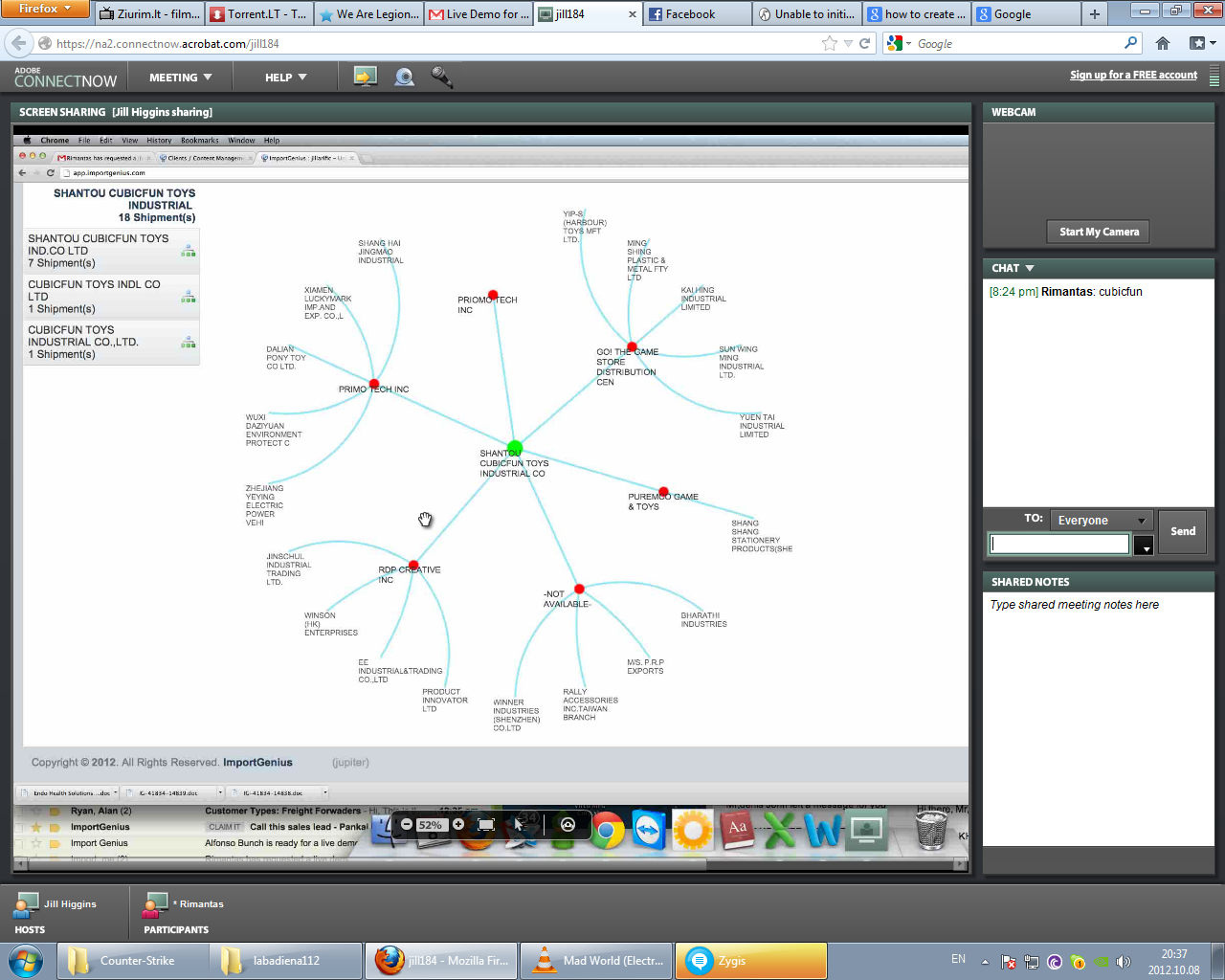Show hidden tray icons arrow

click(986, 961)
